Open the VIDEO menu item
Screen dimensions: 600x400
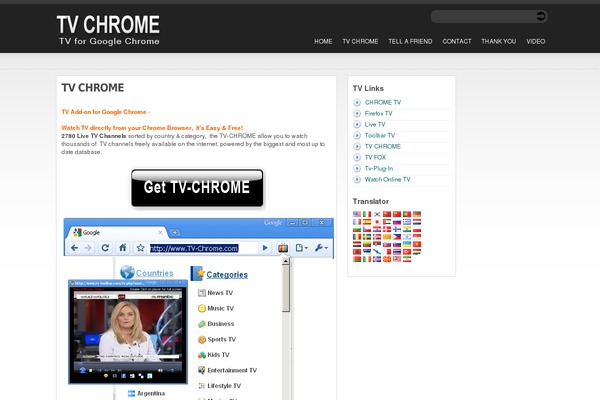click(535, 41)
